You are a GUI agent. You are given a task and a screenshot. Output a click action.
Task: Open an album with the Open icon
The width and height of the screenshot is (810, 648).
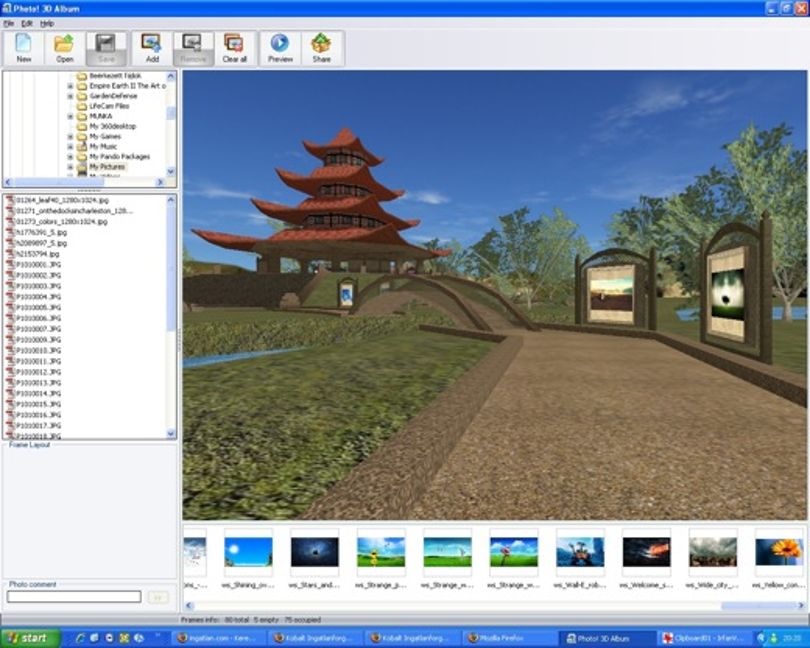click(x=65, y=49)
